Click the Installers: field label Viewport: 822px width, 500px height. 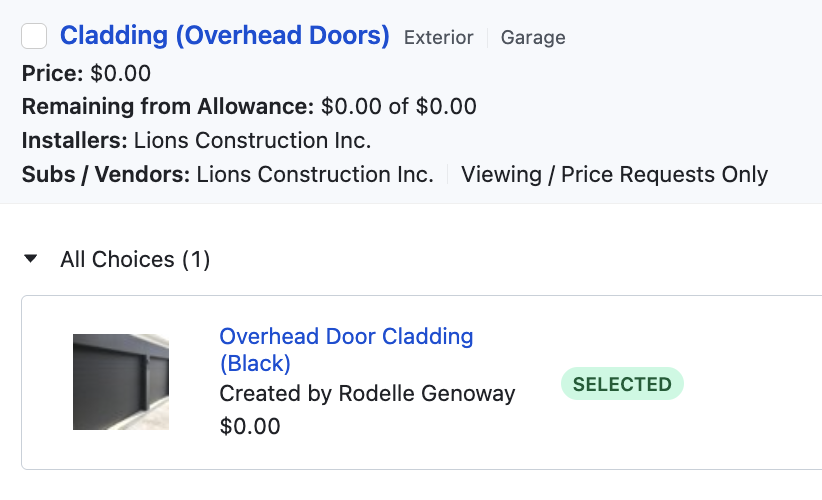(x=74, y=141)
